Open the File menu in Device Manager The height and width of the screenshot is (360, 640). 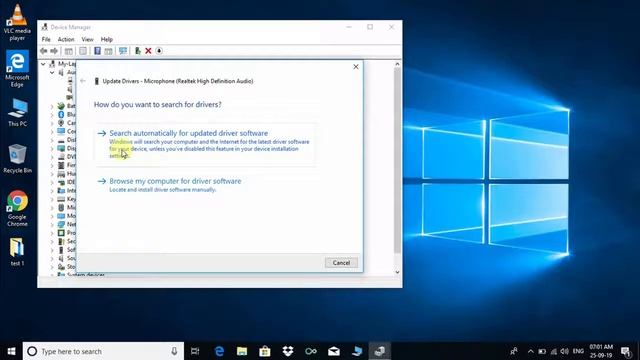[x=46, y=40]
